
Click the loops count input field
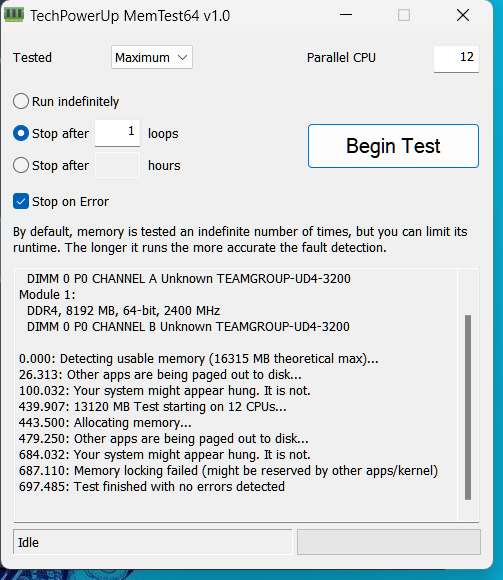[118, 133]
